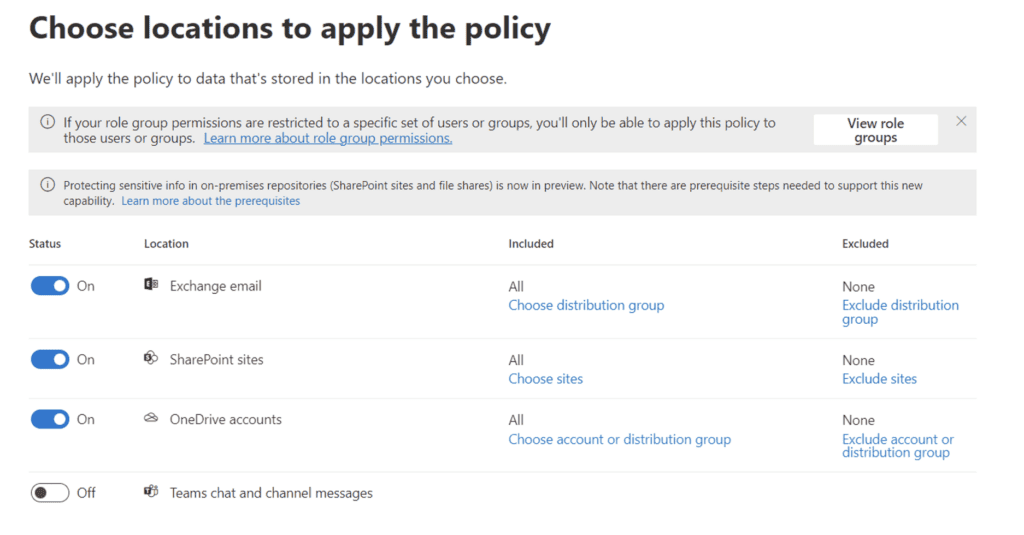Click 'None' in OneDrive accounts Excluded column
This screenshot has height=535, width=1024.
tap(858, 420)
